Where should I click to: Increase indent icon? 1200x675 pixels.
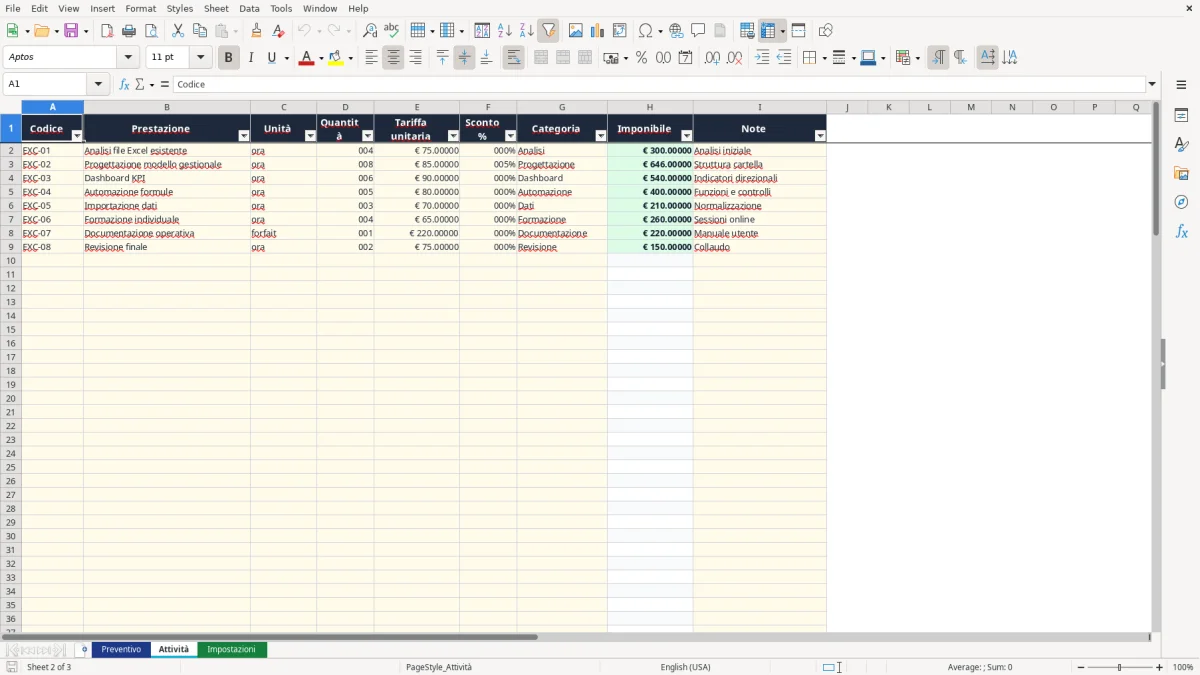point(762,58)
